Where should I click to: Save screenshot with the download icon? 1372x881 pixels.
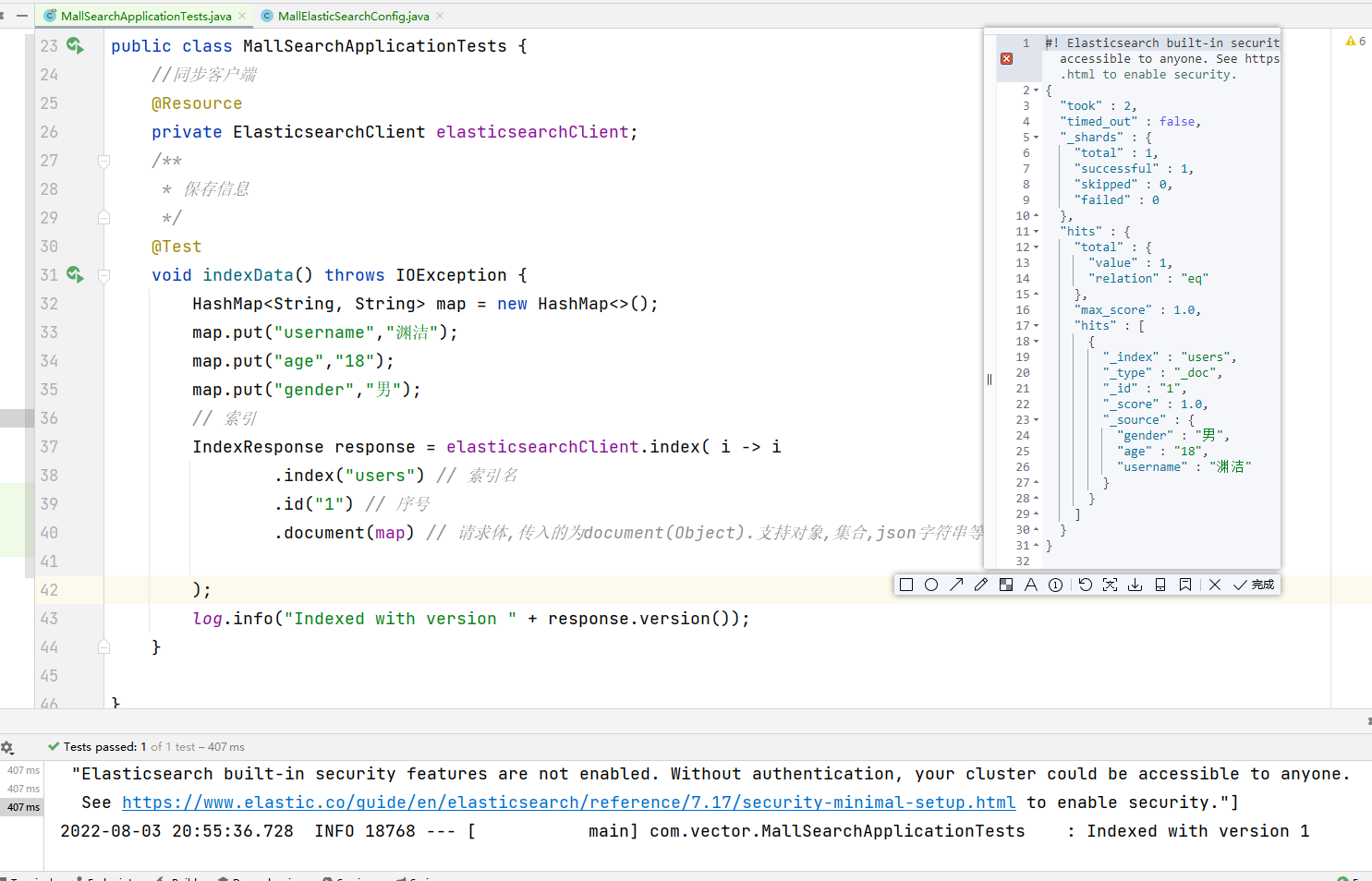tap(1135, 585)
